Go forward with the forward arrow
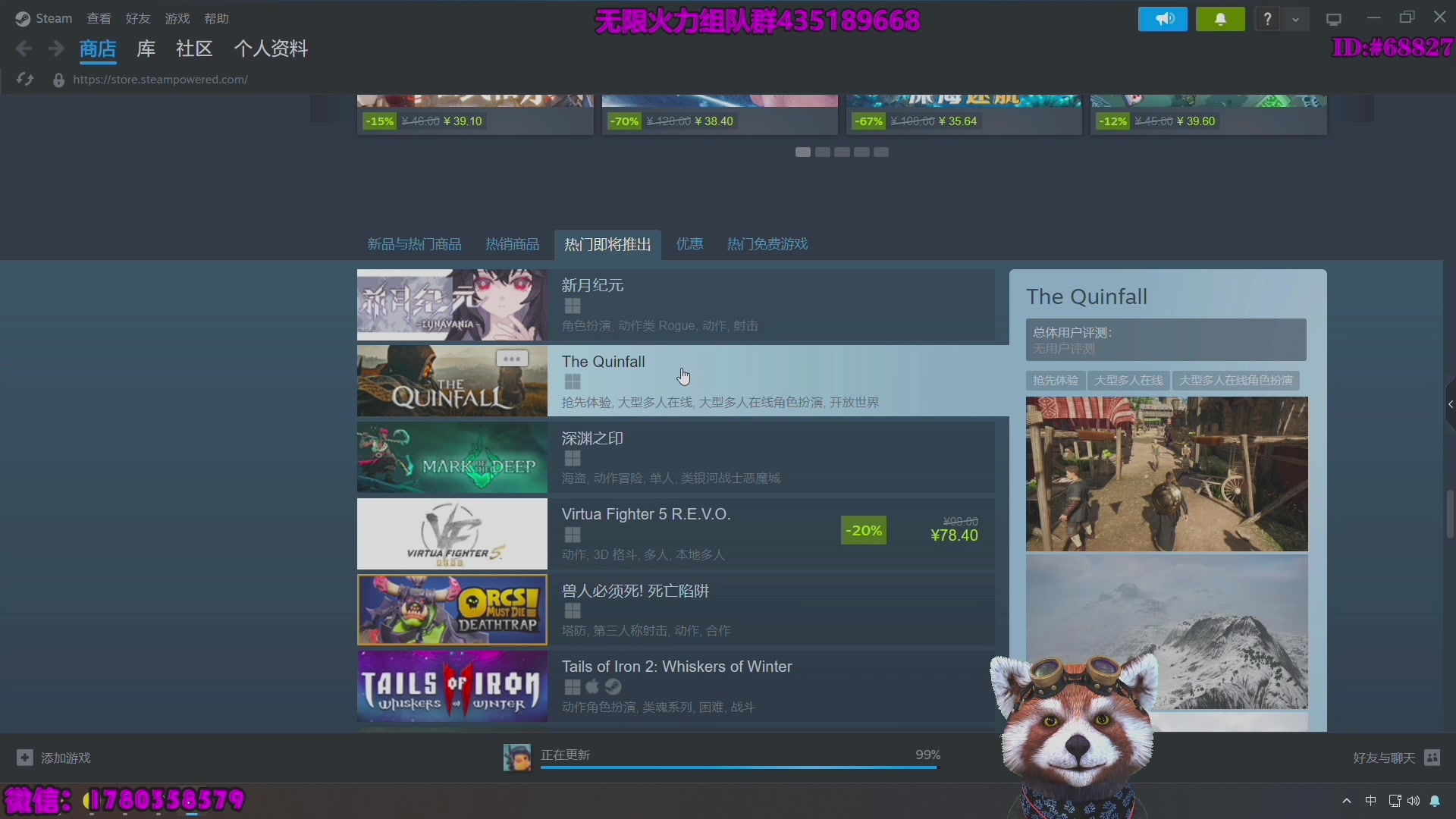The height and width of the screenshot is (819, 1456). point(56,49)
